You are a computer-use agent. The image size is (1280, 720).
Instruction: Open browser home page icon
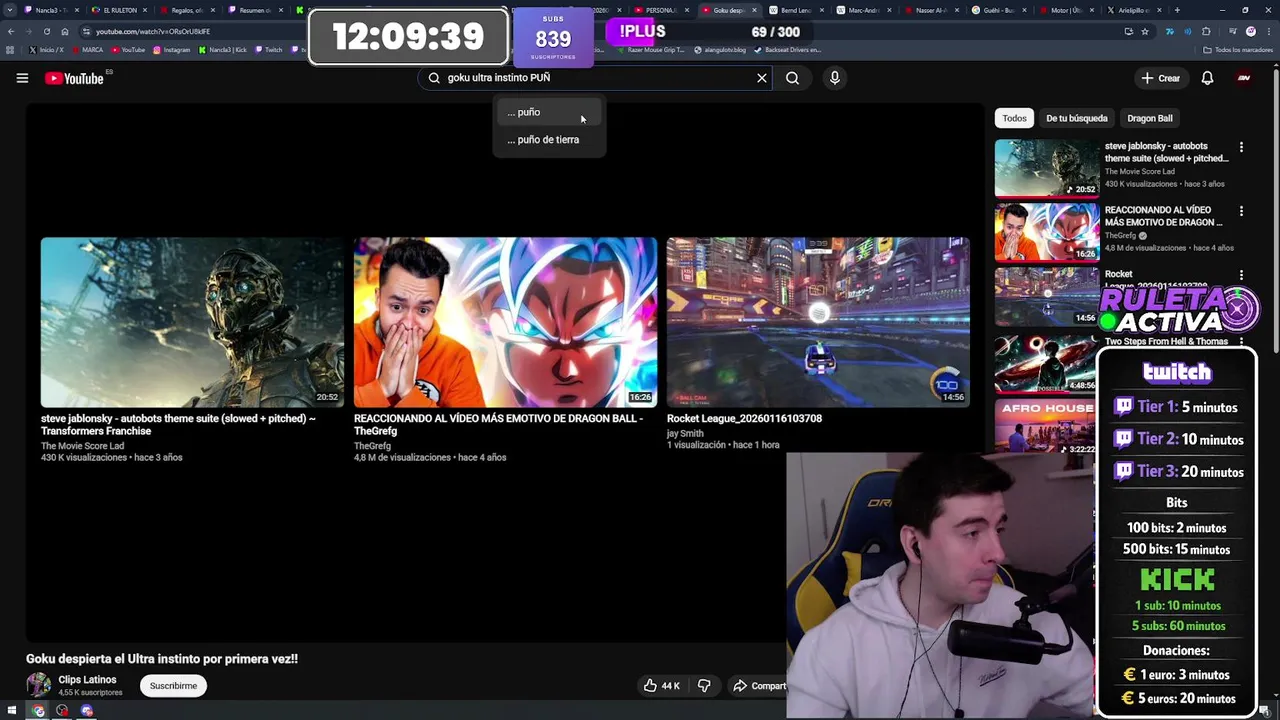click(x=65, y=31)
